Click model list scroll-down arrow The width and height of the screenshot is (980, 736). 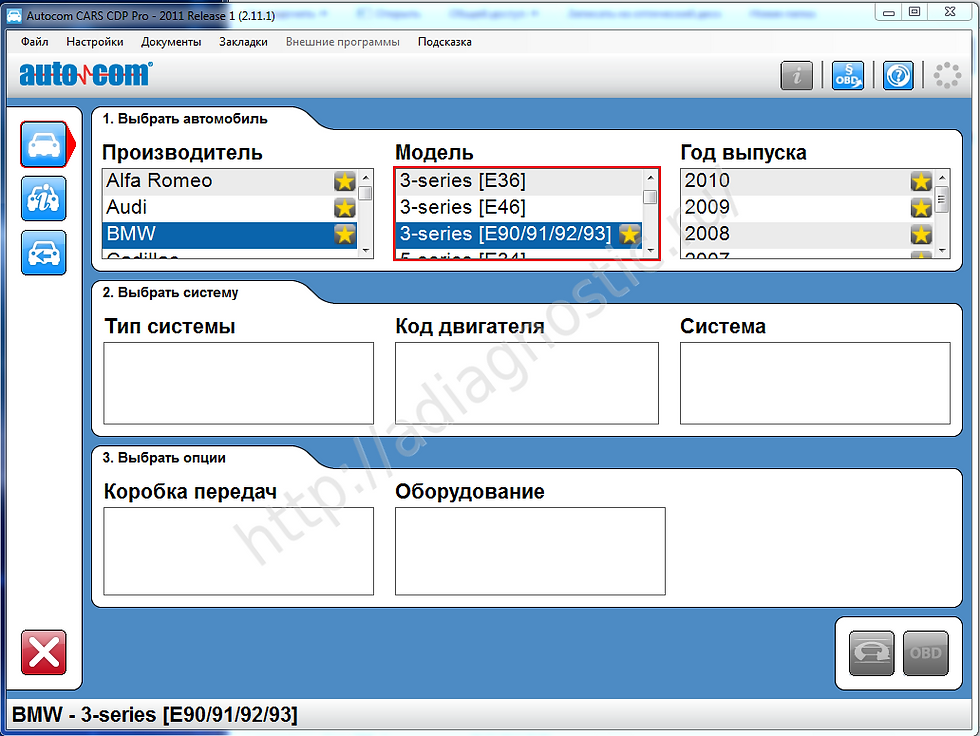651,251
